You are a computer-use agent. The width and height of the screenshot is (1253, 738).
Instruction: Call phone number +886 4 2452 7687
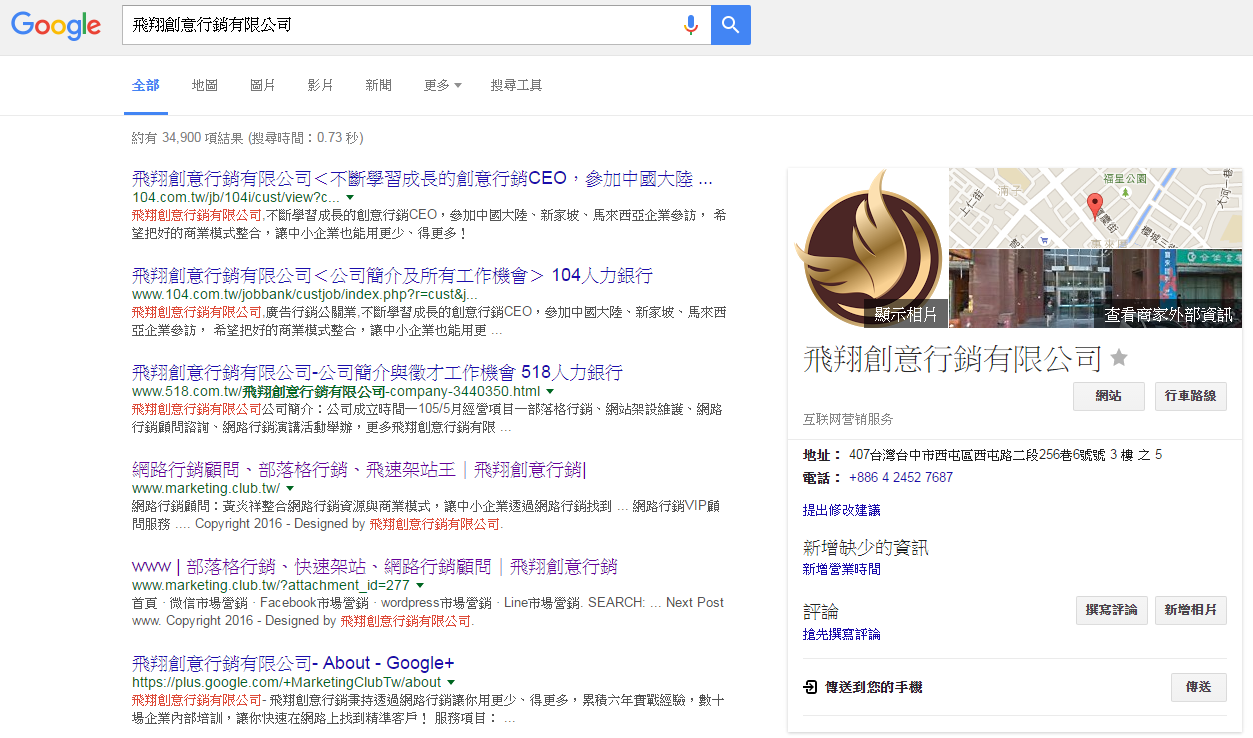[901, 478]
